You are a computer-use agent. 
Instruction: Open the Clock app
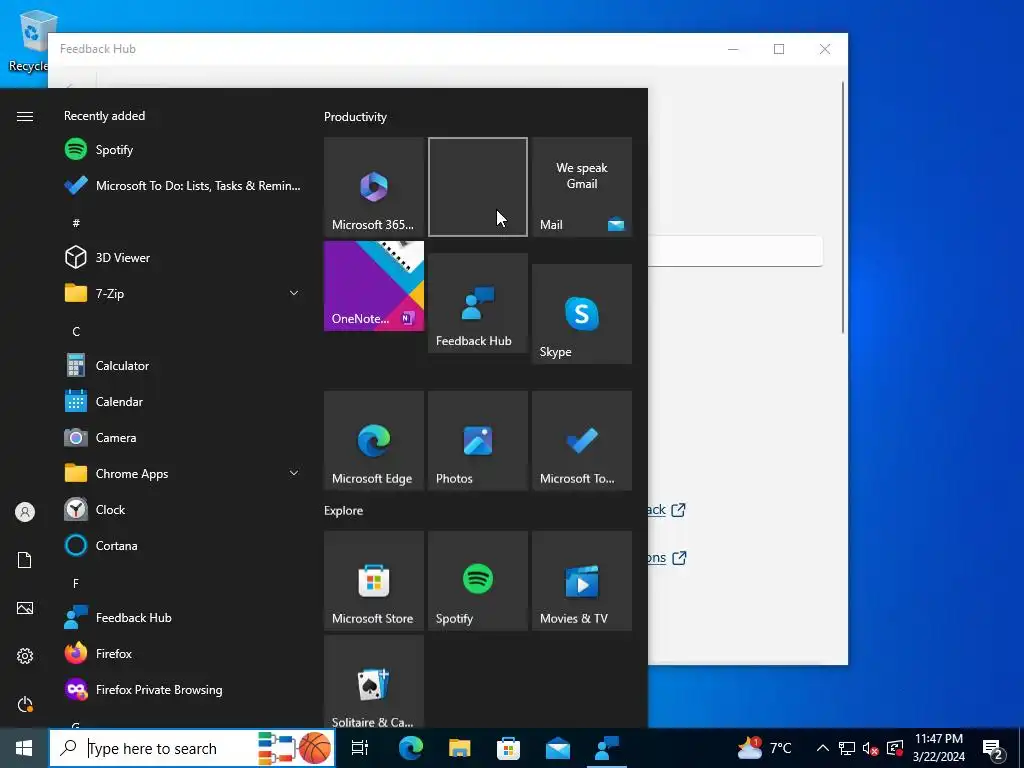pyautogui.click(x=183, y=509)
